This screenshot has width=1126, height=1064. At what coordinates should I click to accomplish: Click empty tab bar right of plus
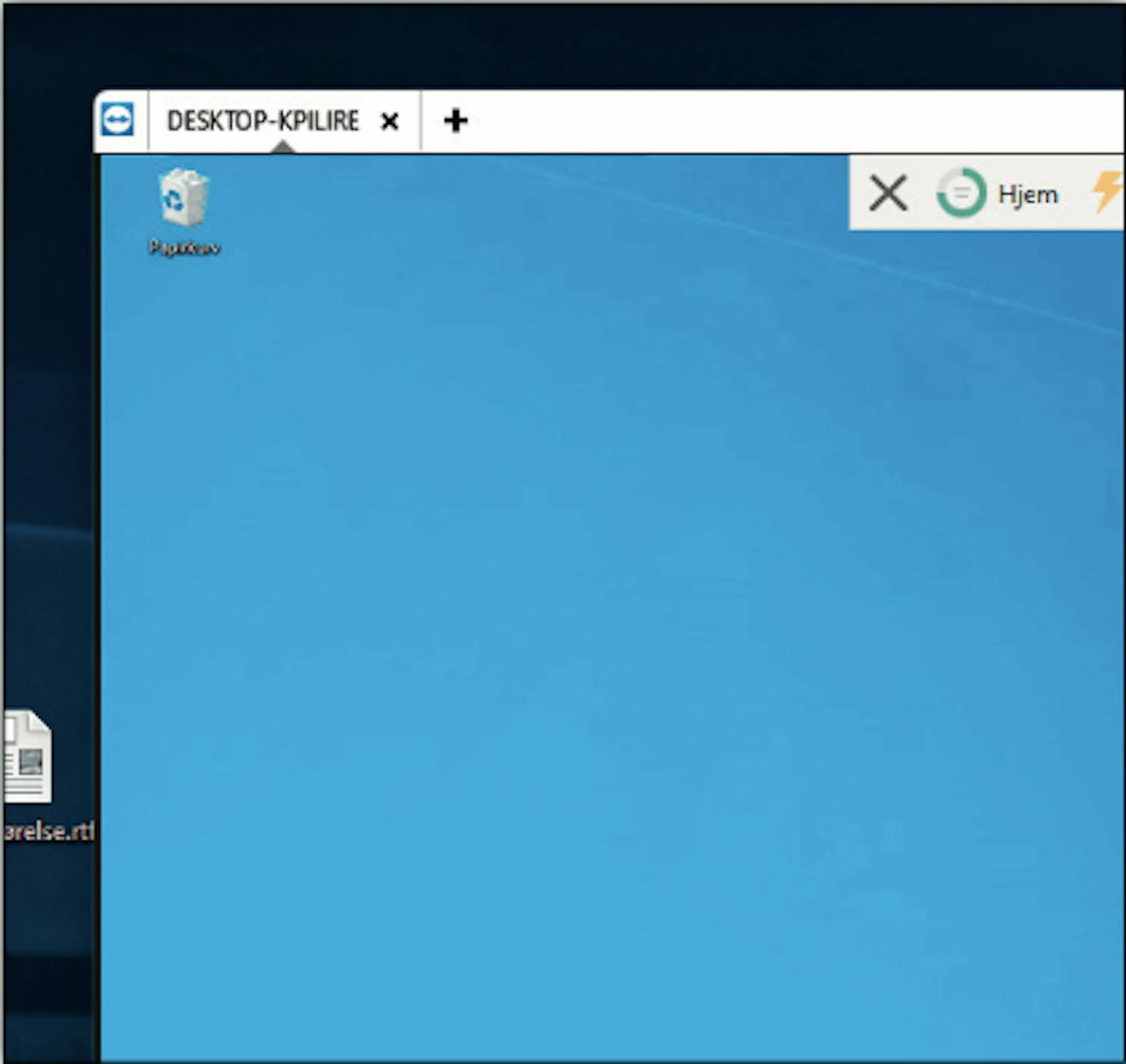751,121
